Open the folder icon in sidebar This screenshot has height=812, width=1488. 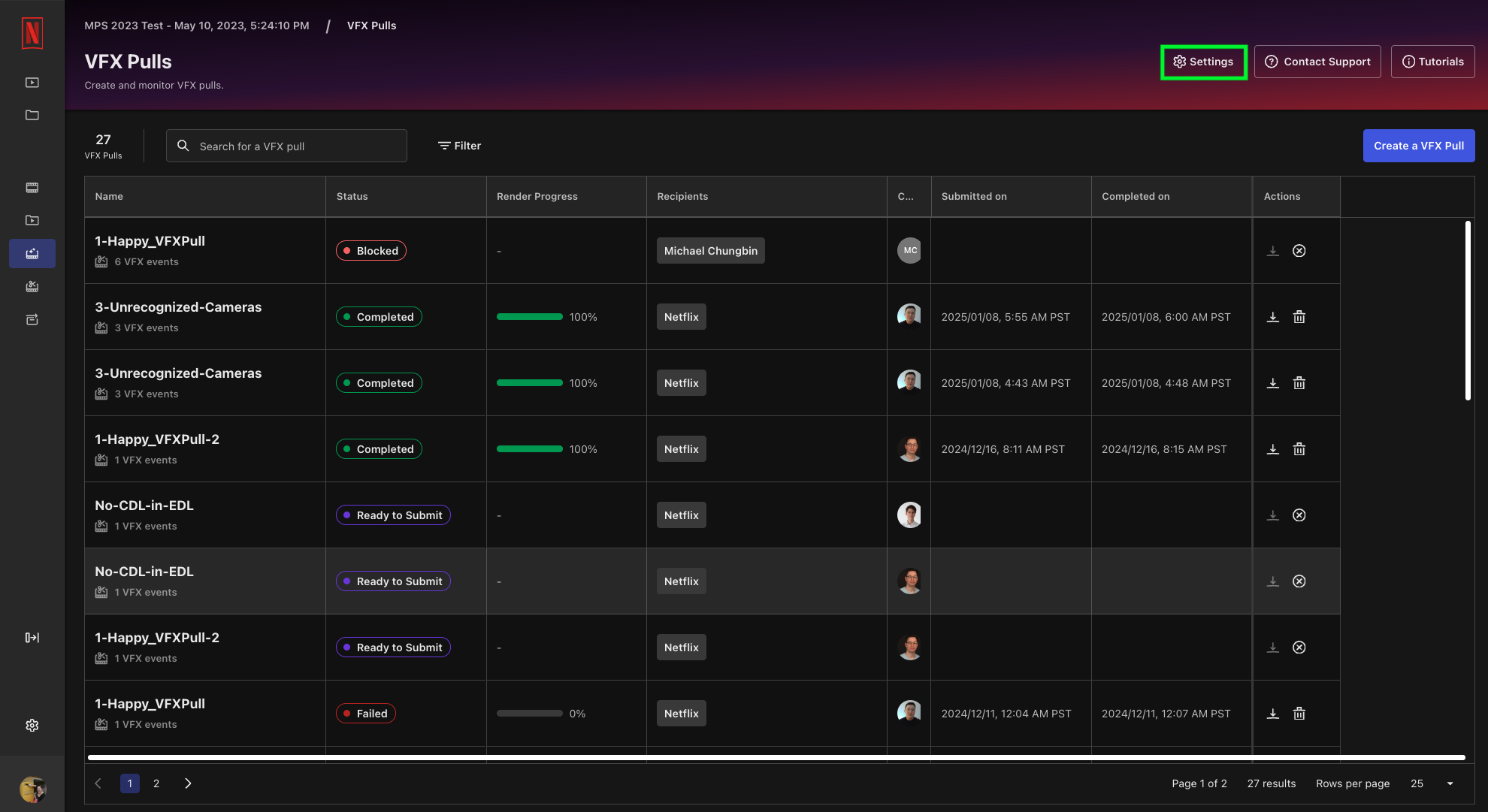pyautogui.click(x=32, y=115)
